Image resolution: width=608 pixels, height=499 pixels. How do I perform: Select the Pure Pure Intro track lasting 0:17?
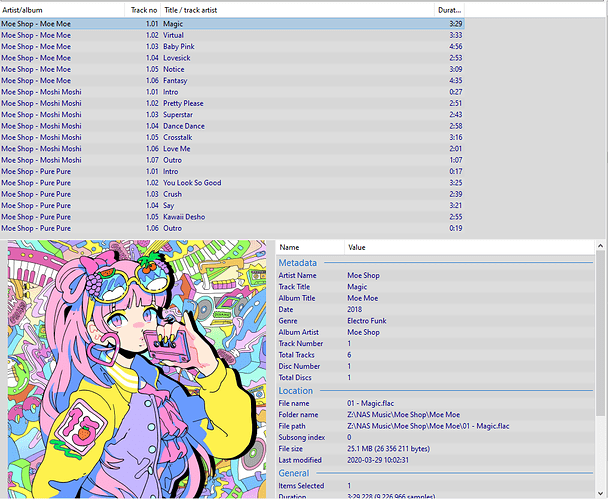[232, 171]
